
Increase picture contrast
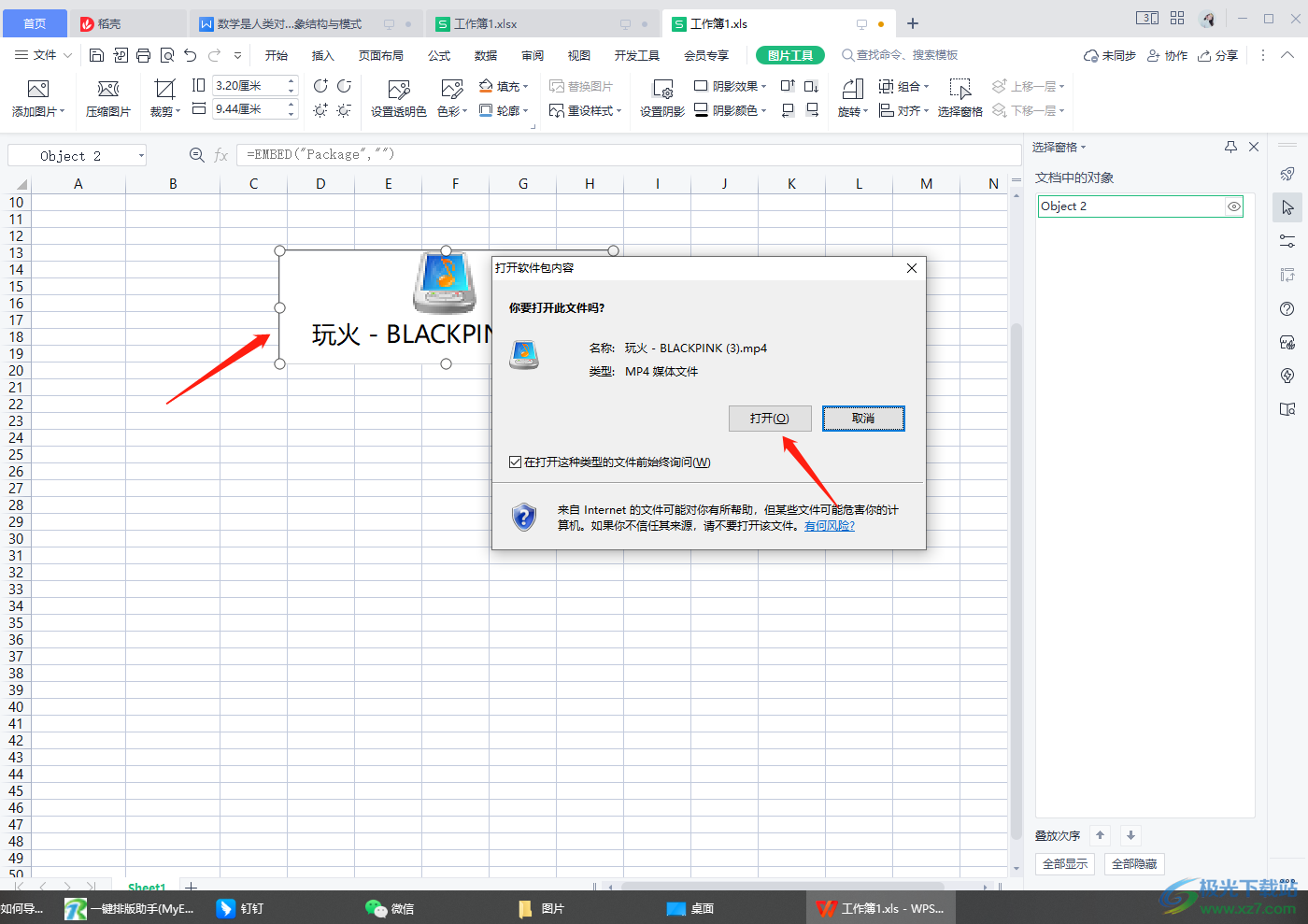pyautogui.click(x=320, y=86)
